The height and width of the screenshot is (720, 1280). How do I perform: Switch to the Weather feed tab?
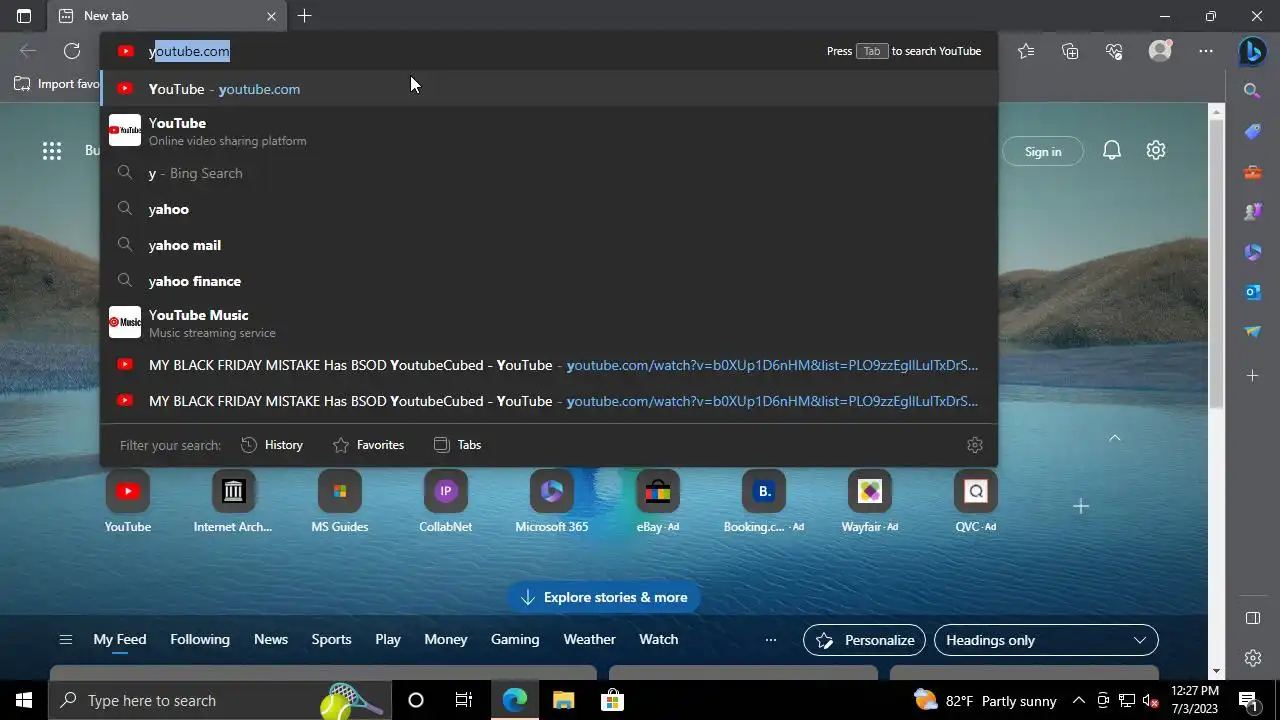click(590, 639)
